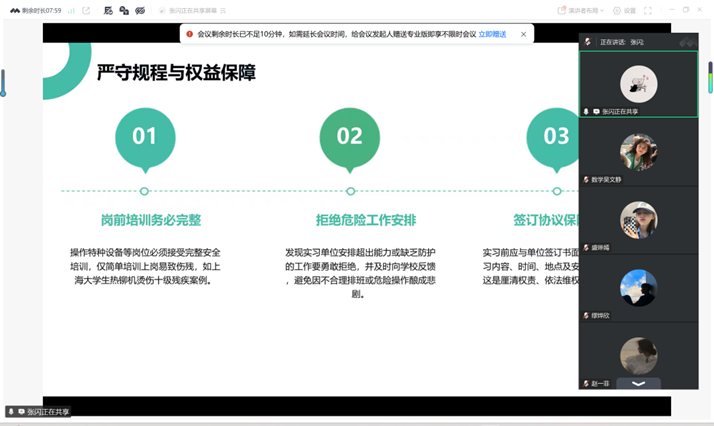Click the muted mic icon beside 正在讲话
Screen dimensions: 714x426
(x=587, y=43)
